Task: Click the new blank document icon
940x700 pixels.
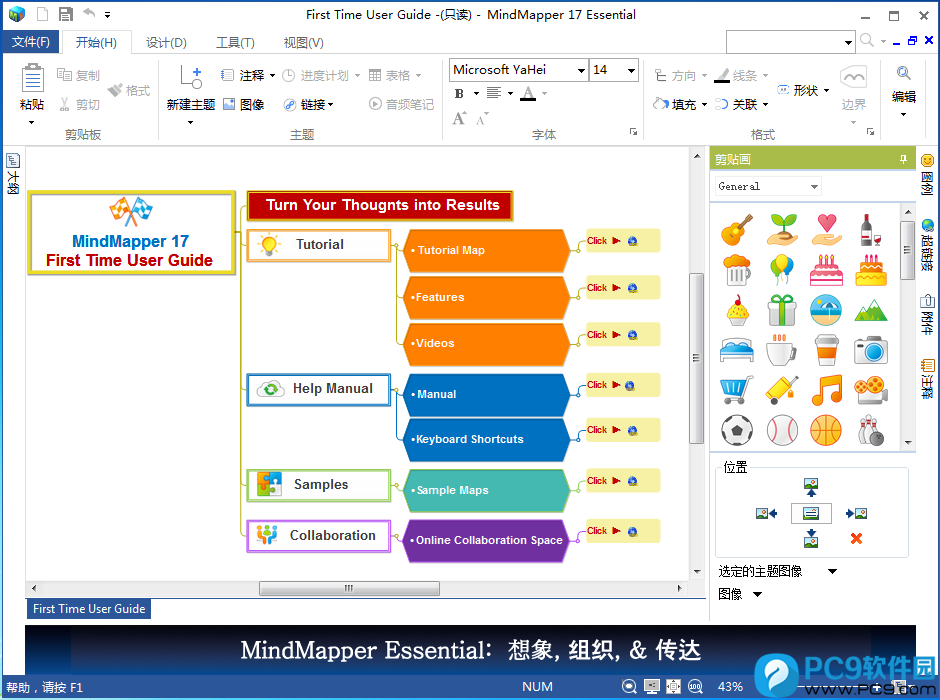Action: [43, 14]
